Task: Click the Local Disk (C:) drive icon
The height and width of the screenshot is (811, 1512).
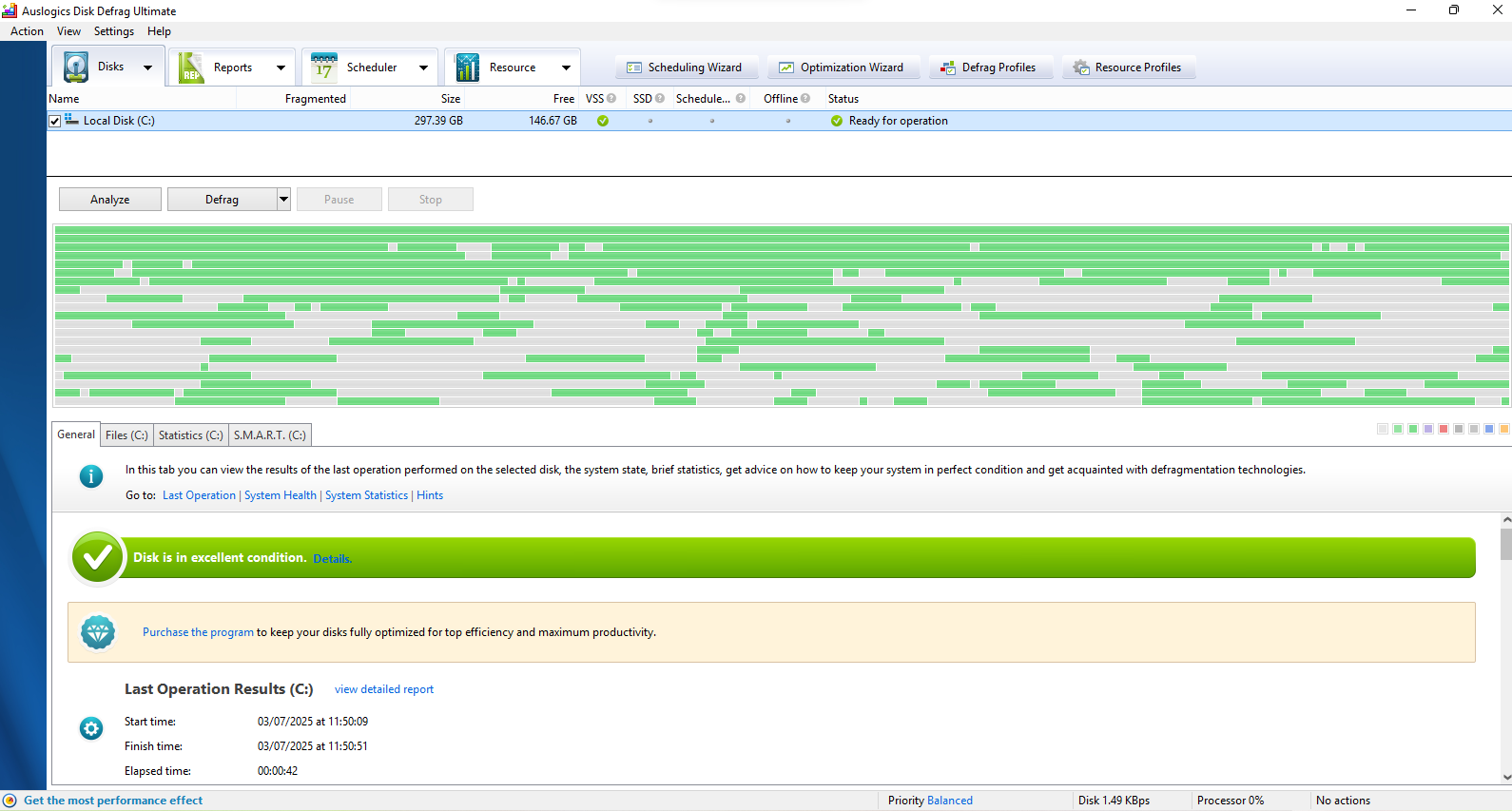Action: pos(72,120)
